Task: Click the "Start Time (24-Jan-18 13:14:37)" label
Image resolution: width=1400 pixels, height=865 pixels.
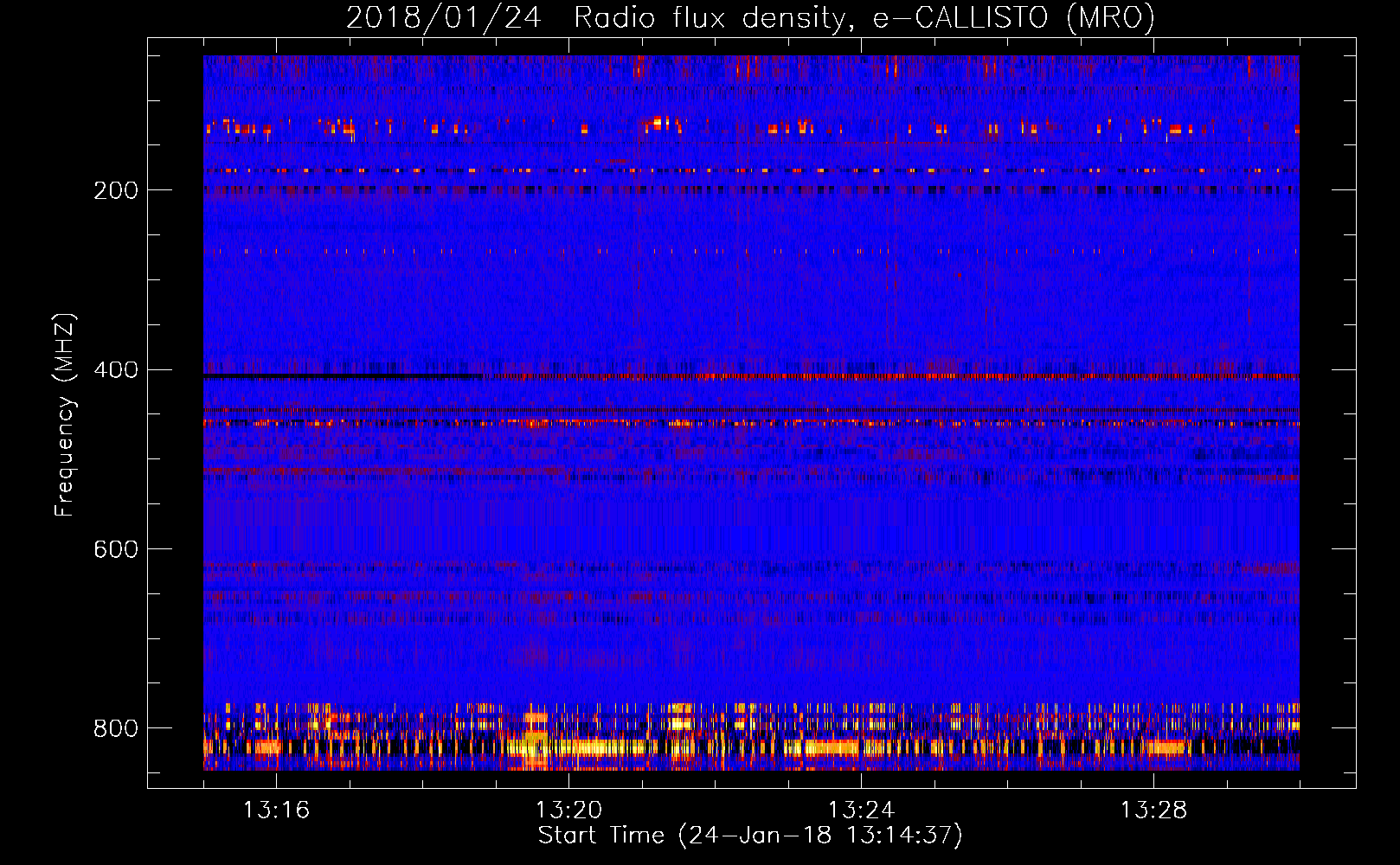Action: [750, 836]
